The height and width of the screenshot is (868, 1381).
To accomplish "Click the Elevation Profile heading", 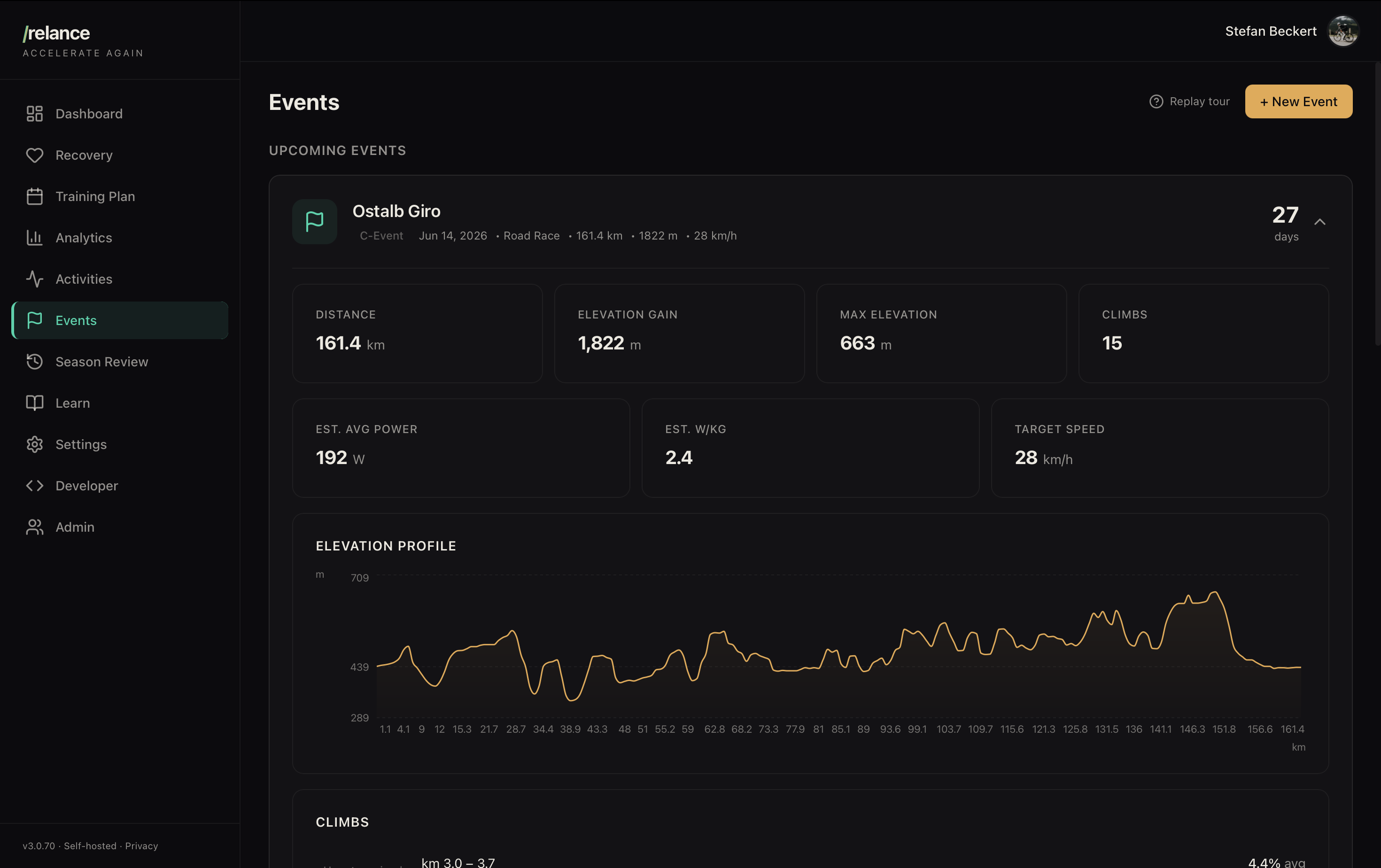I will 386,546.
